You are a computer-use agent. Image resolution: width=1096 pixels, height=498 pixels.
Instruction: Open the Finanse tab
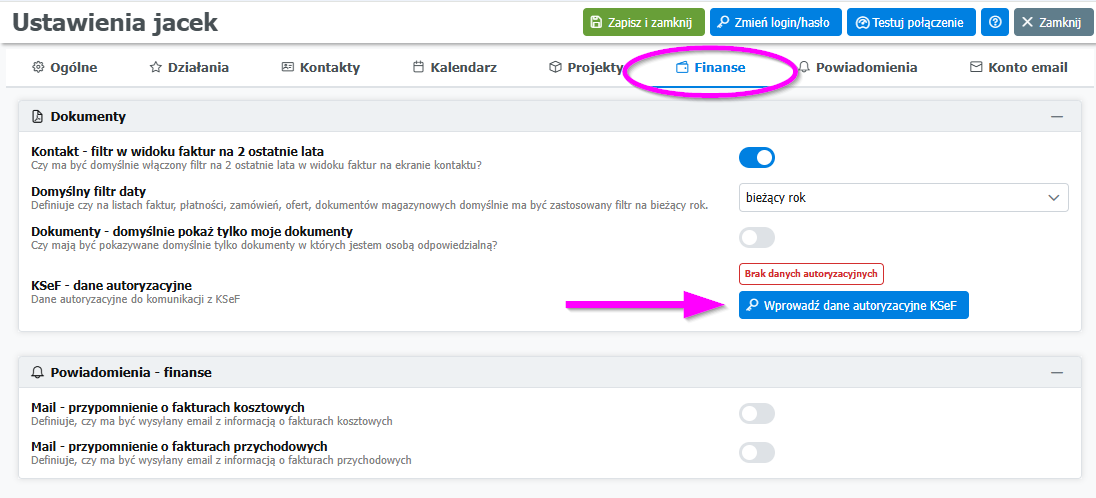point(710,68)
